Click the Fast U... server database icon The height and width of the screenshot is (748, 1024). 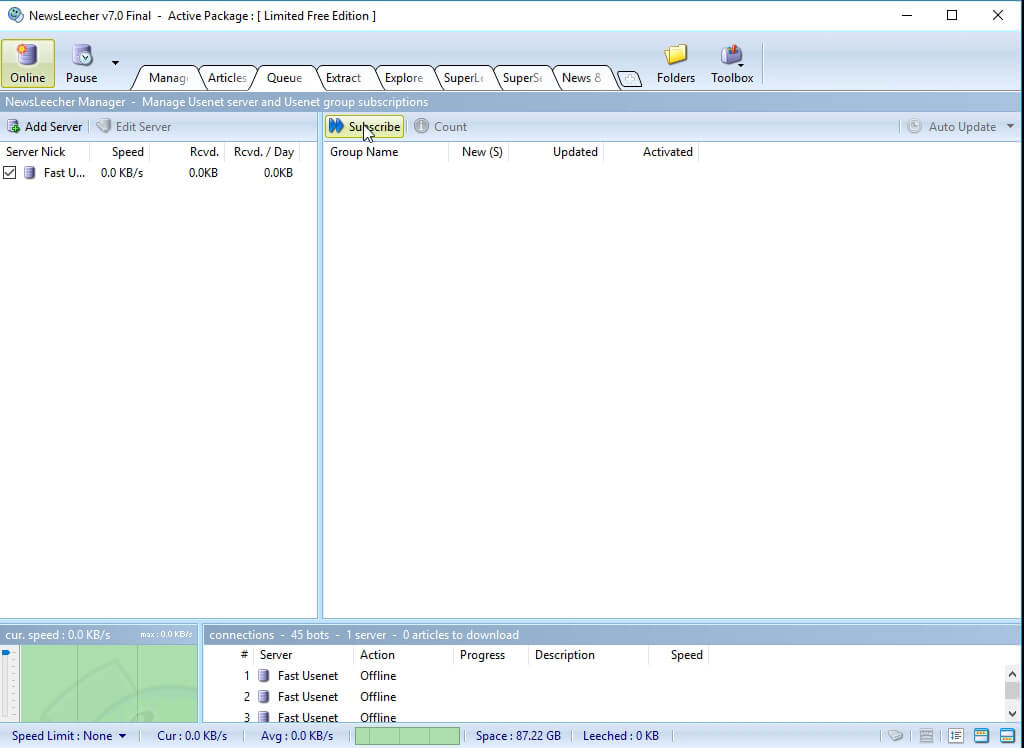pyautogui.click(x=29, y=172)
